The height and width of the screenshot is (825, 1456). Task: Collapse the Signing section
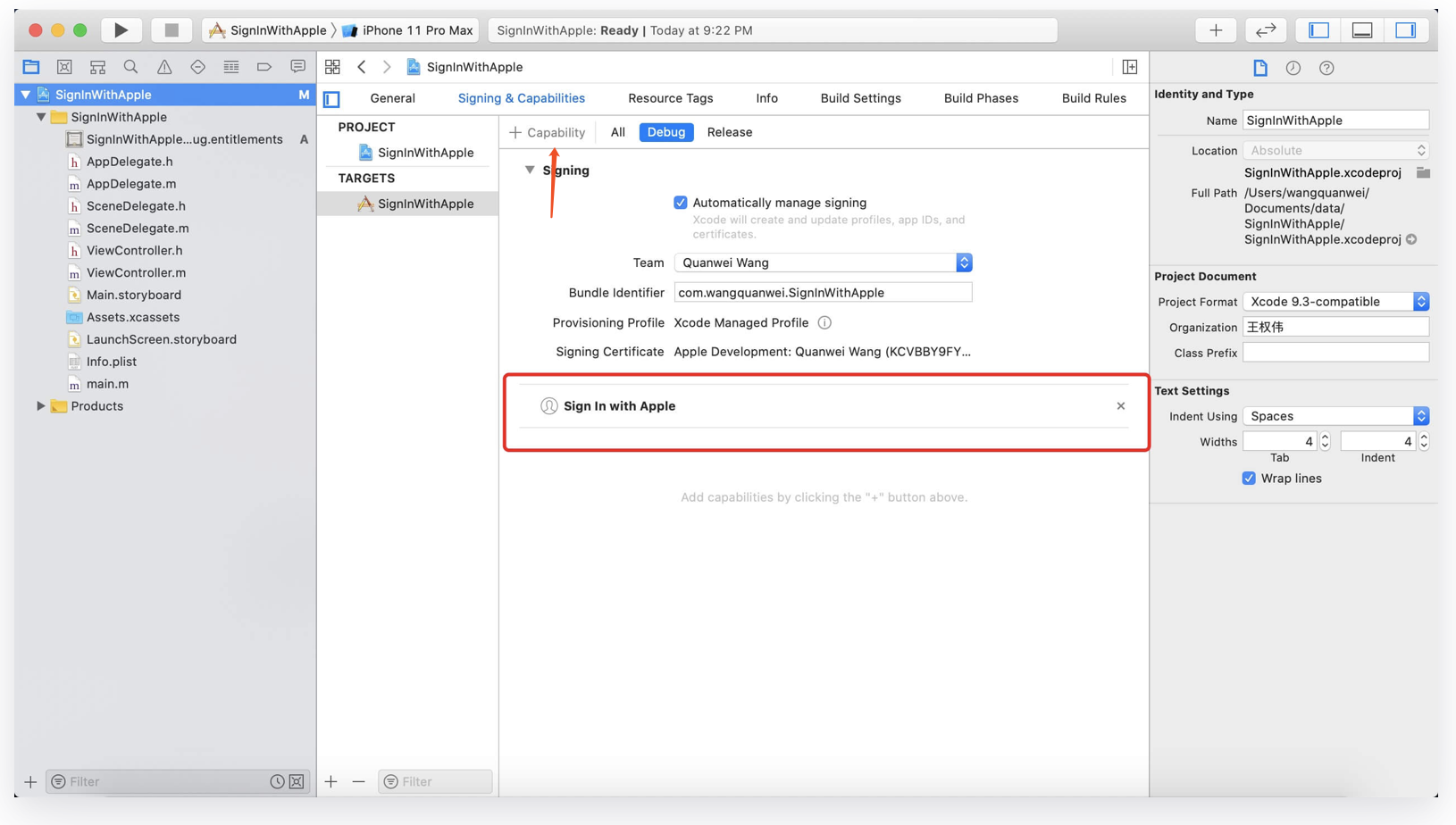pyautogui.click(x=530, y=170)
